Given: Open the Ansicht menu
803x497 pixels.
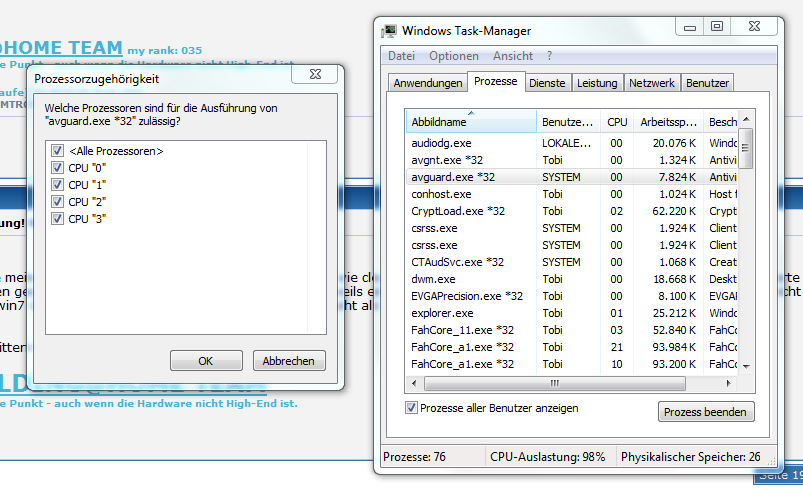Looking at the screenshot, I should point(513,56).
